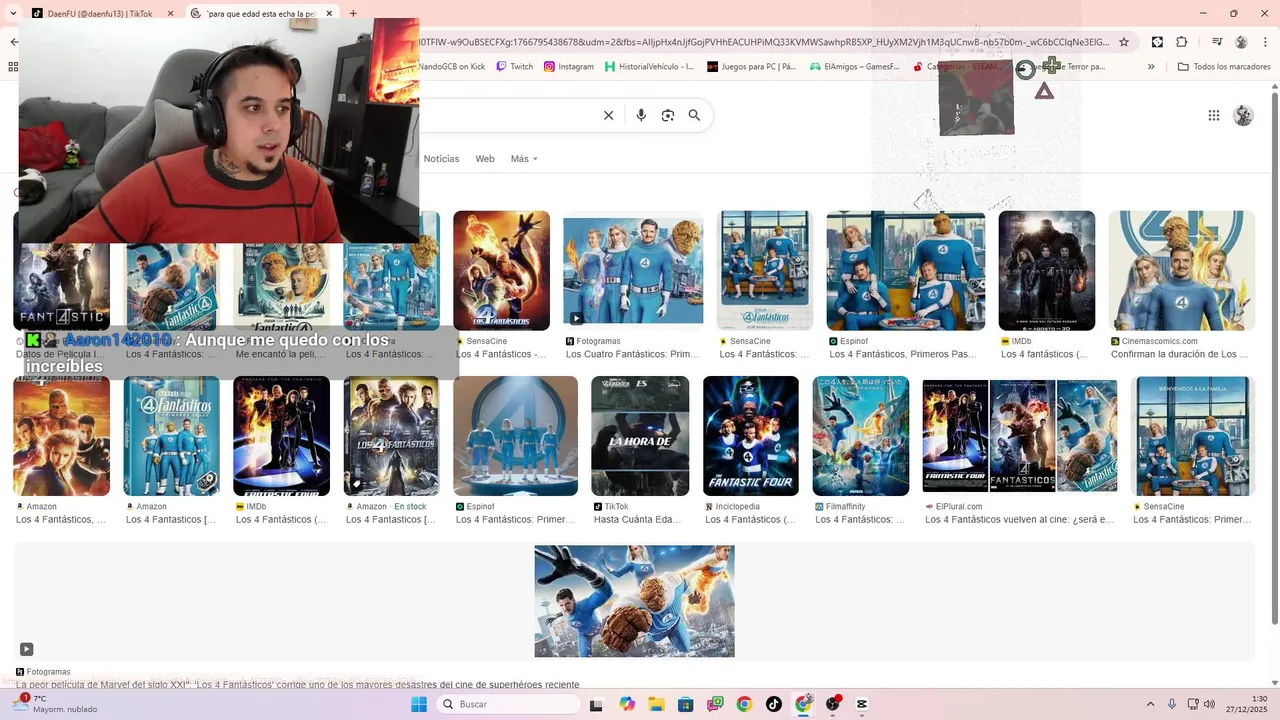Open the Fotogramas Los Cuatro Fantásticos video thumbnail
The height and width of the screenshot is (720, 1280).
[633, 271]
